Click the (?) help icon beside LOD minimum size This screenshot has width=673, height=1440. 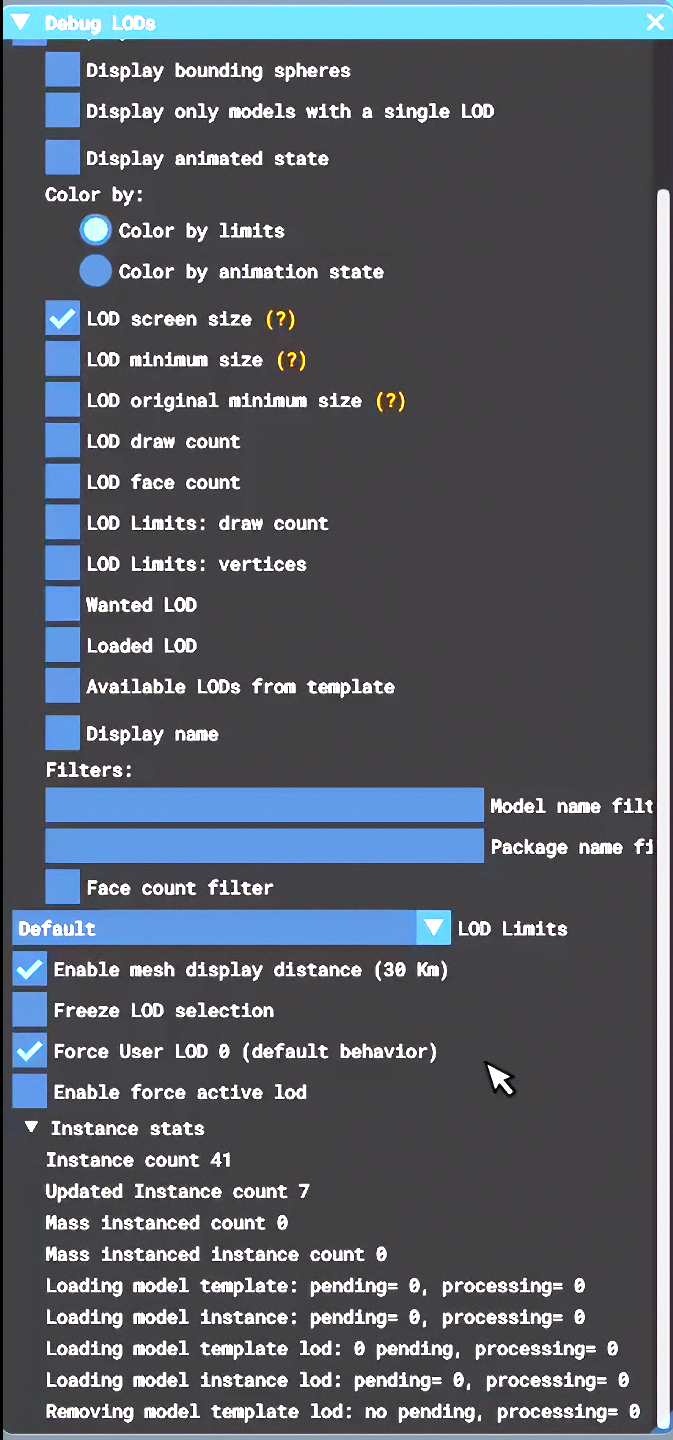point(291,360)
